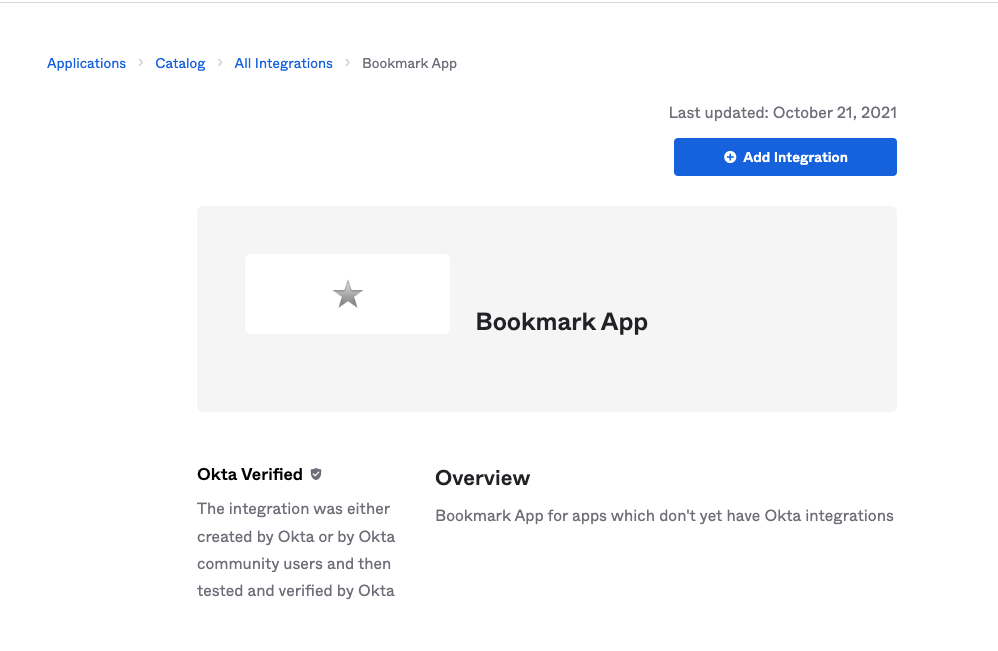Click the Overview section heading
The height and width of the screenshot is (651, 998).
[482, 478]
